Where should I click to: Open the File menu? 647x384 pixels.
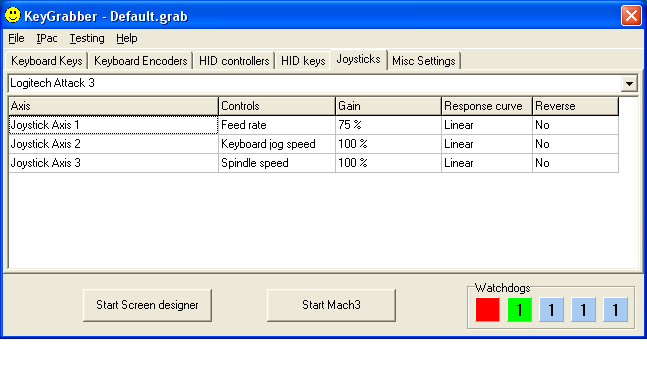17,38
